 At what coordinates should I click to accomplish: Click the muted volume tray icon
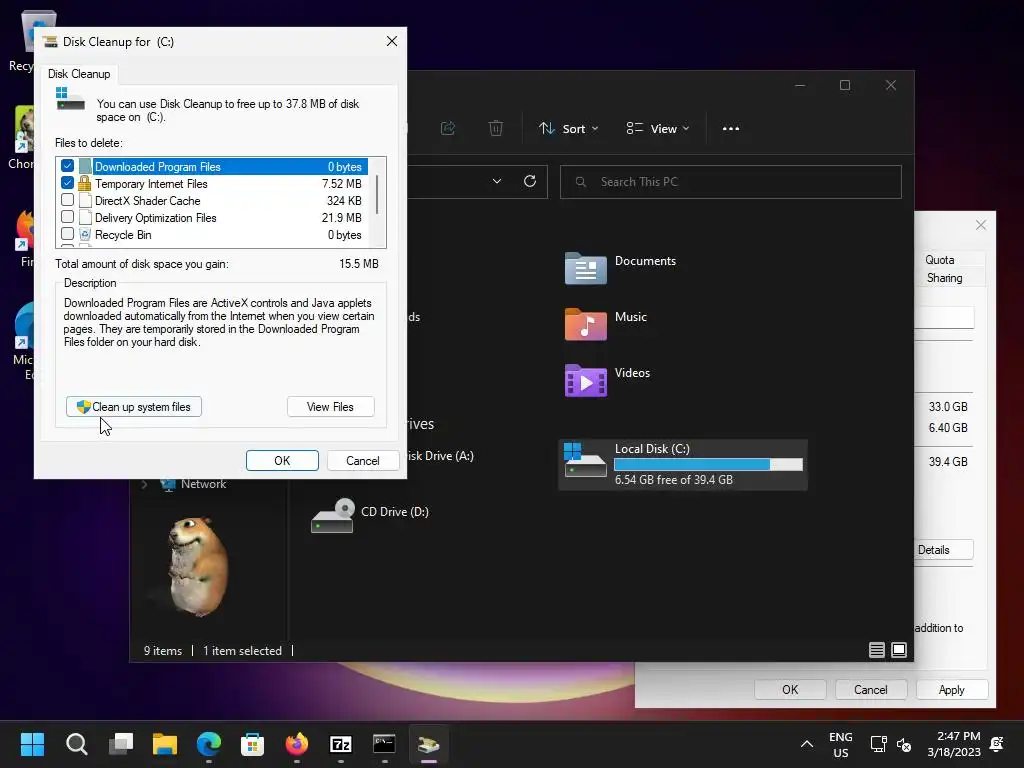click(904, 744)
